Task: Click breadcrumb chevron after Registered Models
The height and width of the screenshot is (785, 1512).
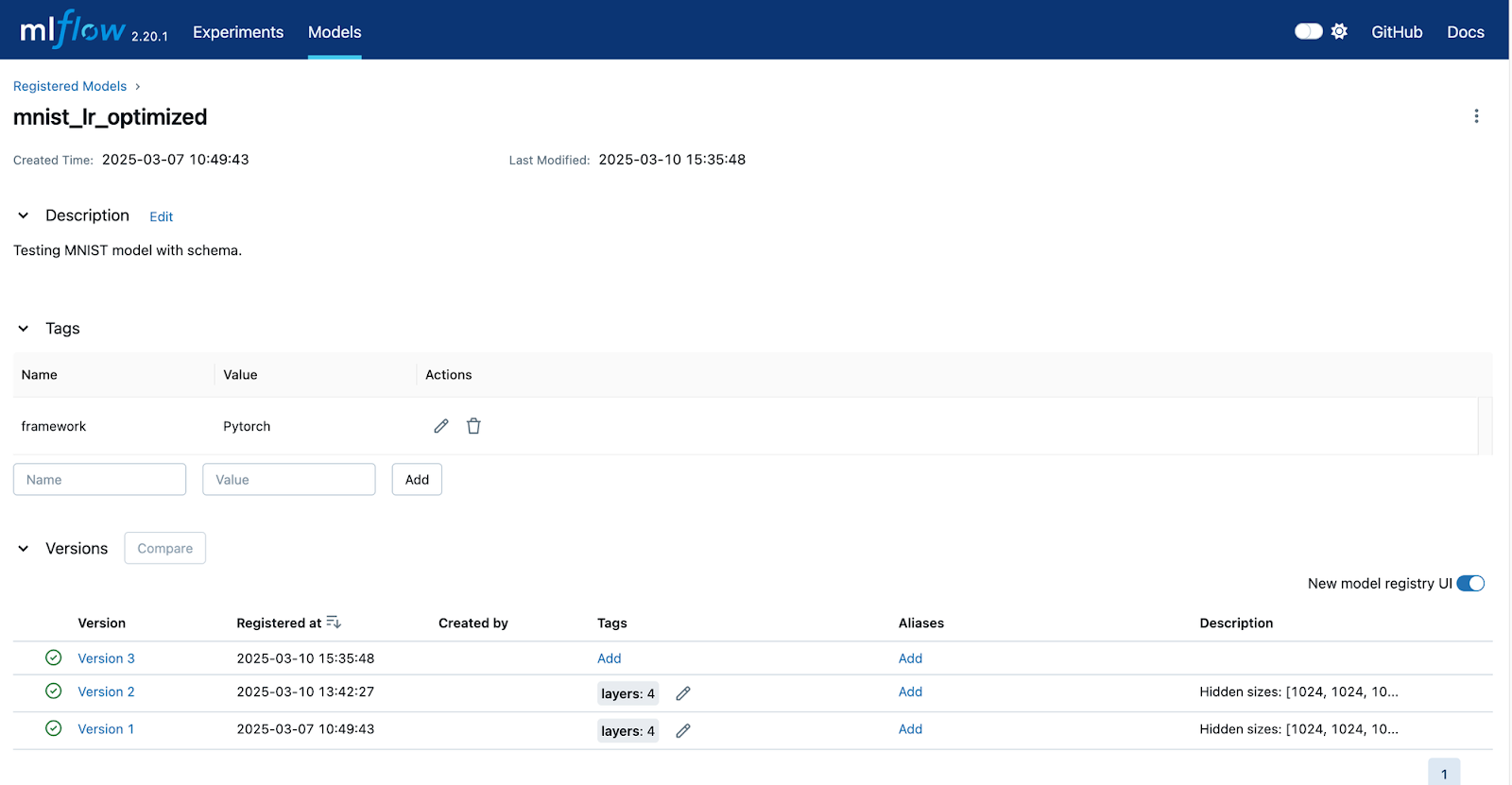Action: [138, 86]
